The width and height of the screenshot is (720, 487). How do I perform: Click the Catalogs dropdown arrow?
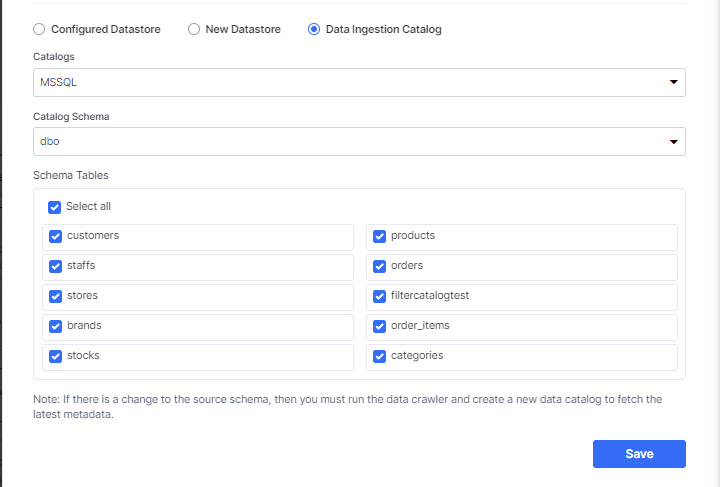(673, 82)
